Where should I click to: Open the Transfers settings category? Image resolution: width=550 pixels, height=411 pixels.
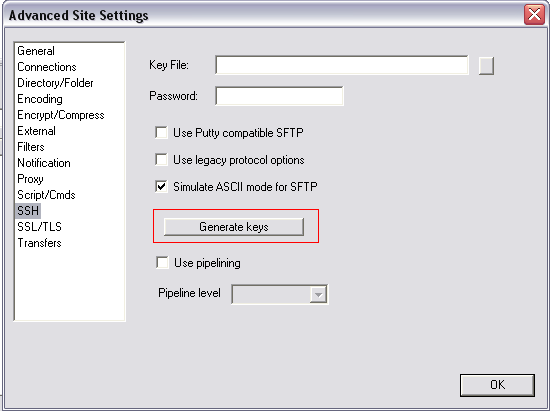coord(39,243)
